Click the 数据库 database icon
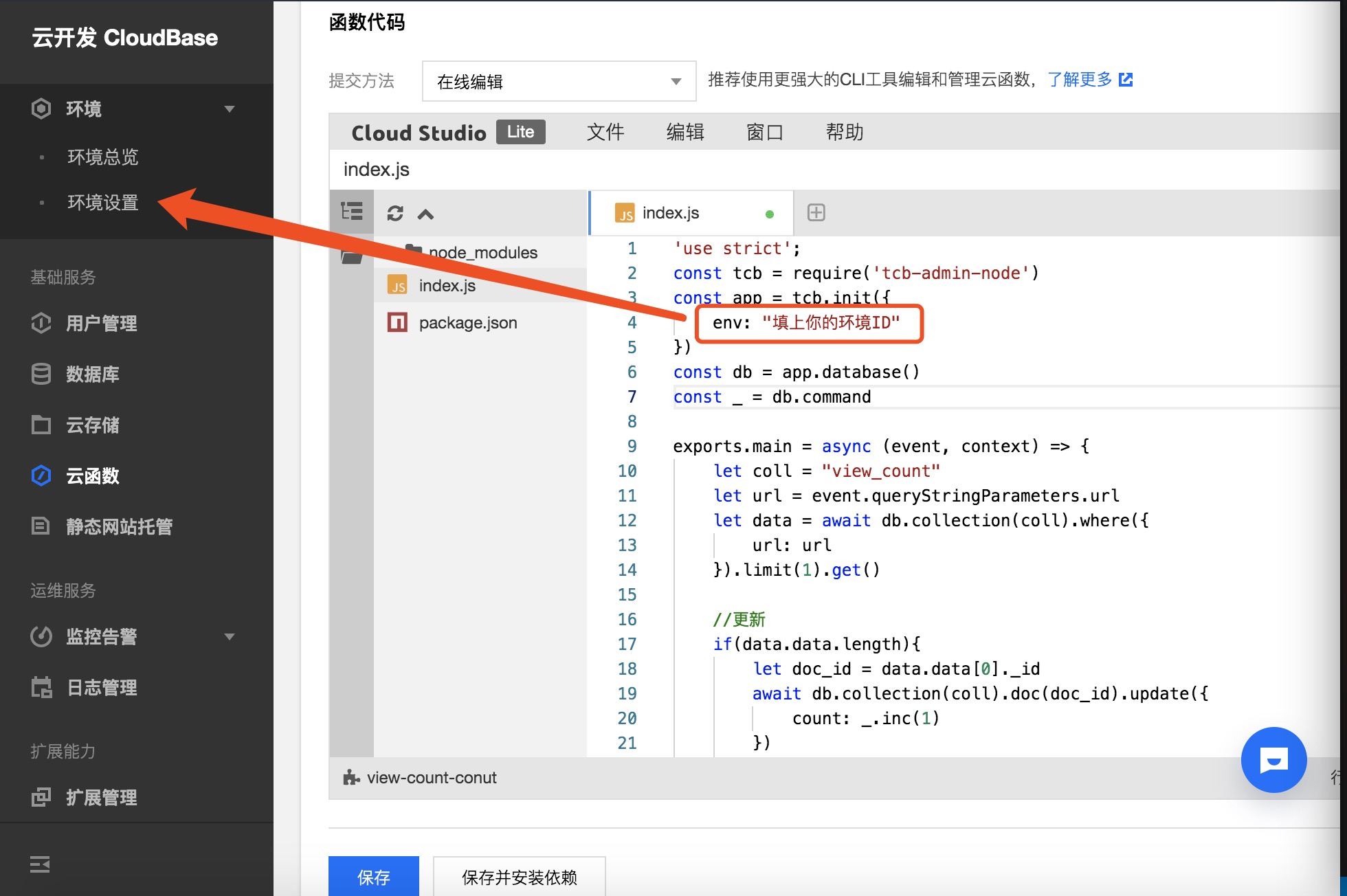The width and height of the screenshot is (1347, 896). point(41,374)
